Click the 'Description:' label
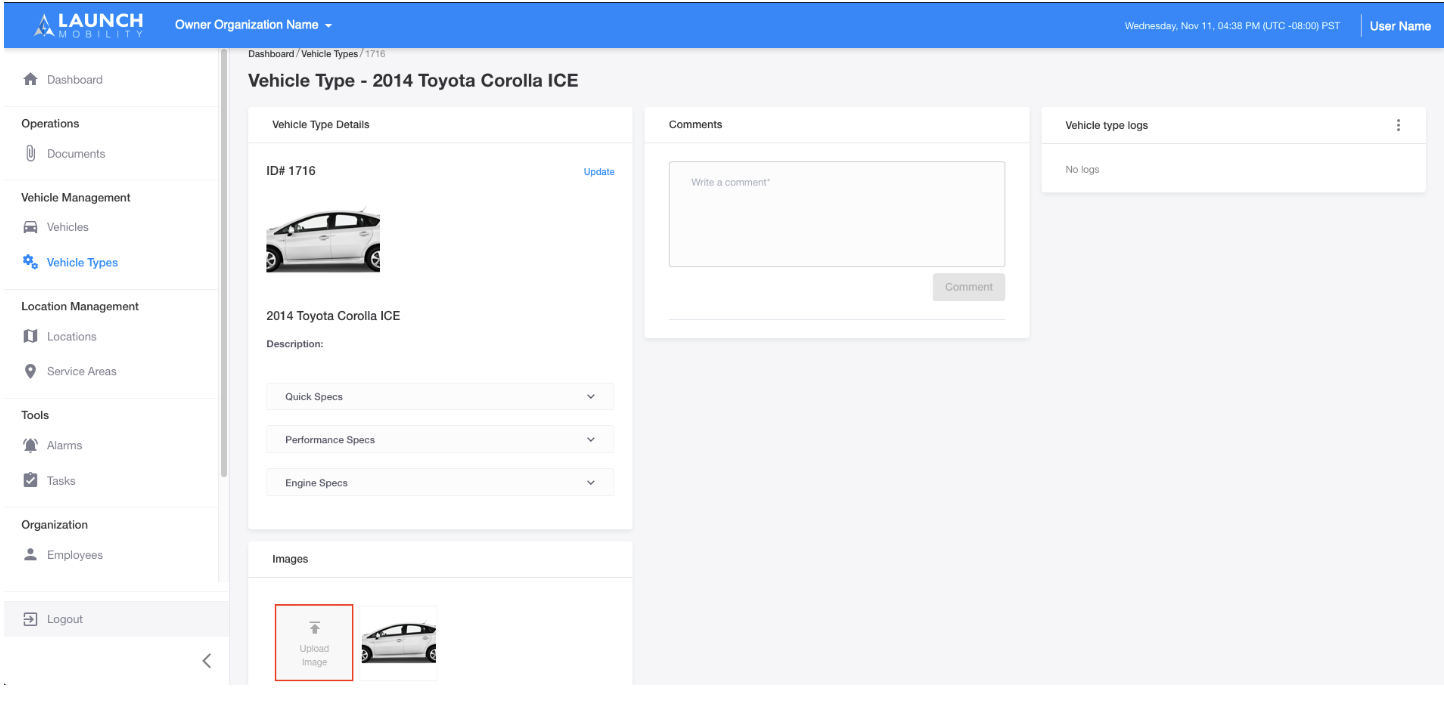 [x=295, y=344]
